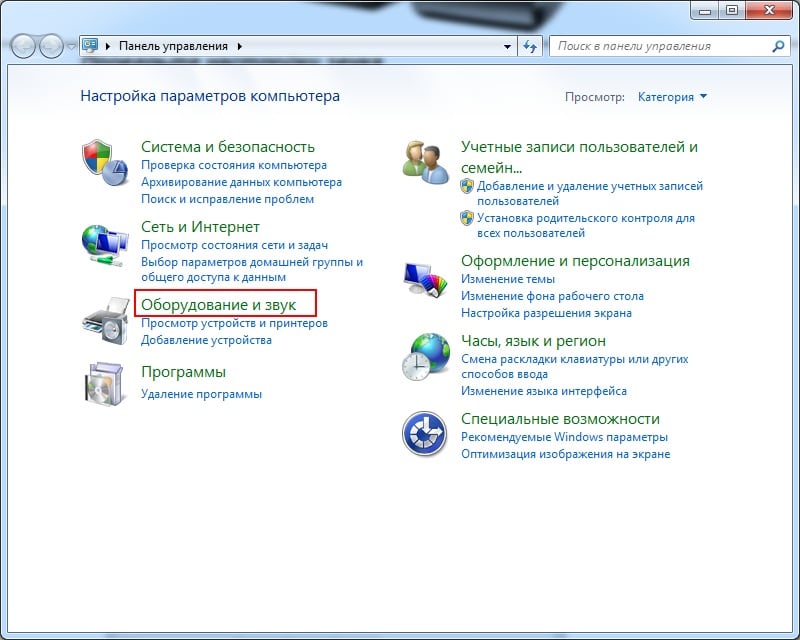Expand the address bar history dropdown arrow

(x=508, y=46)
